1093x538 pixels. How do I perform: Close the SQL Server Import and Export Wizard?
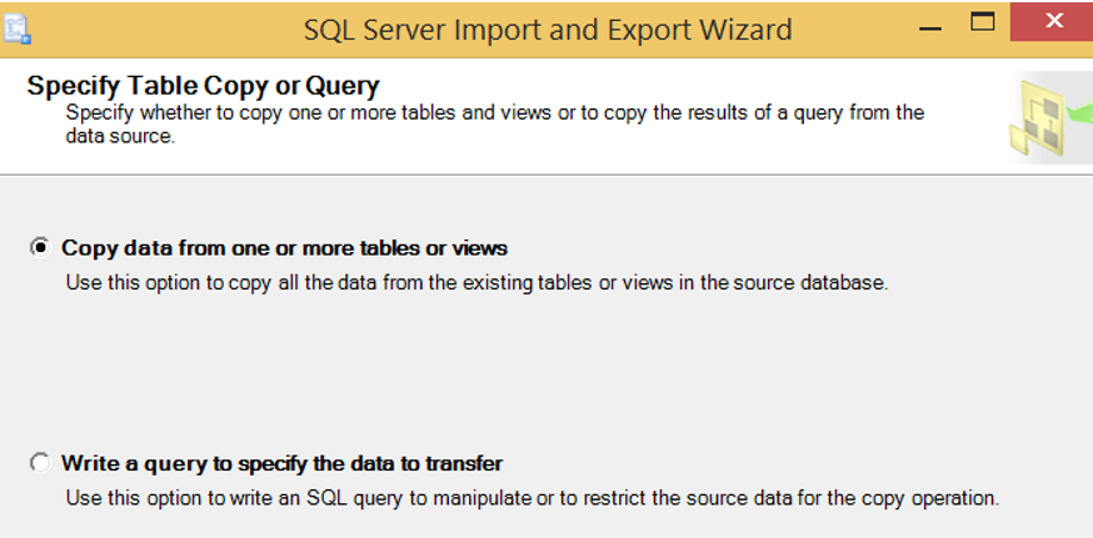point(1053,22)
